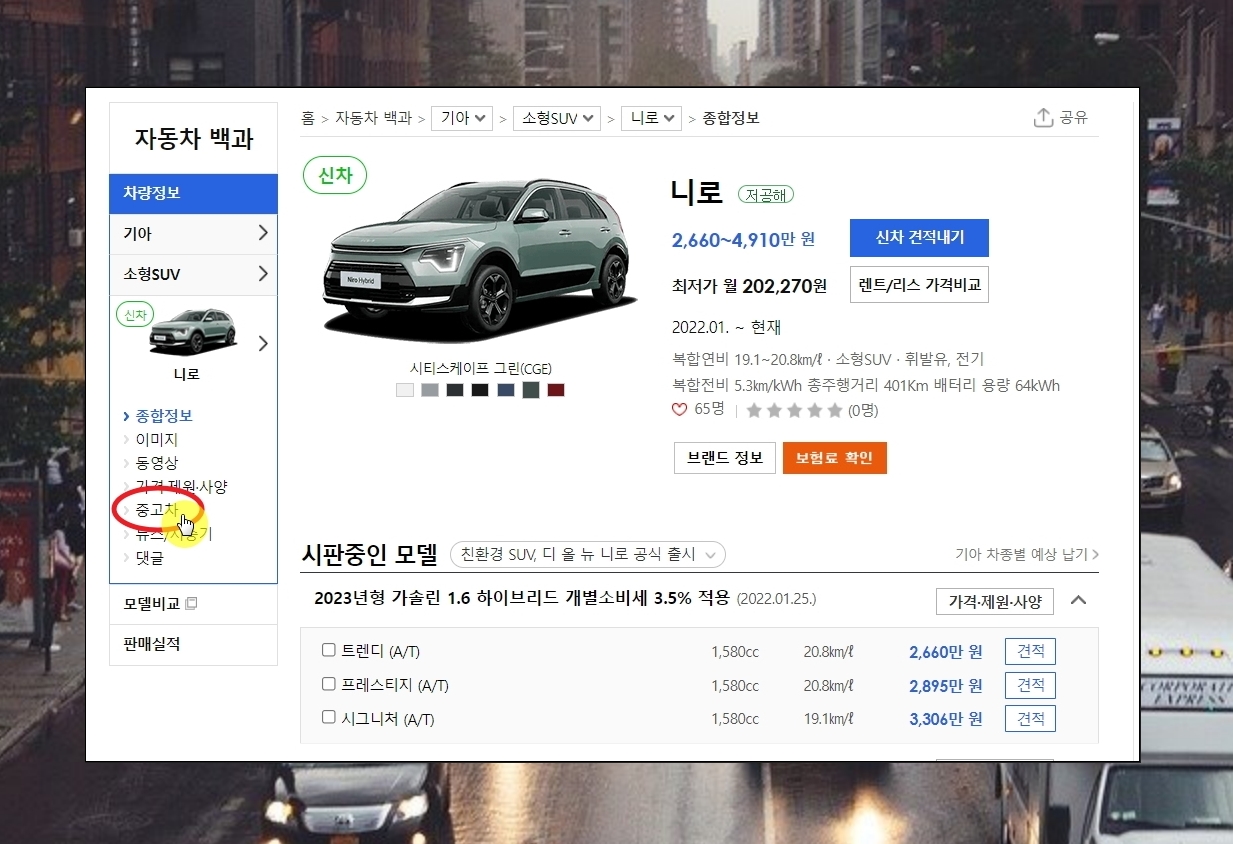
Task: Click 견적 button for 트렌디 row
Action: [1030, 652]
